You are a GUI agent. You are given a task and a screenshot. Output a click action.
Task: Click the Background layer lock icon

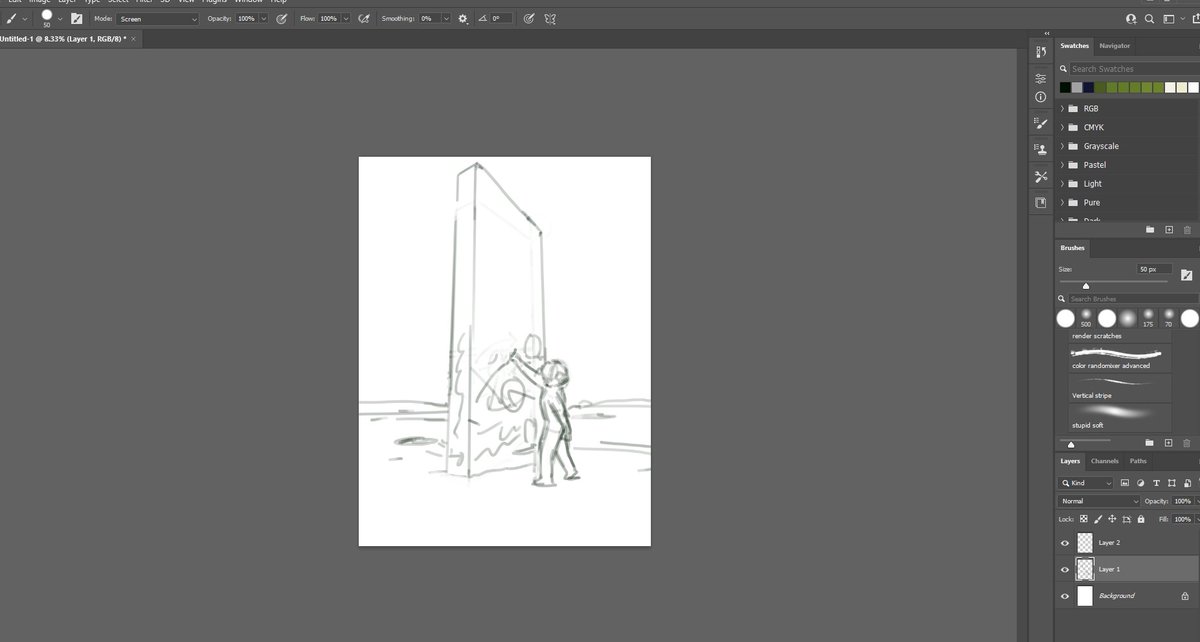pyautogui.click(x=1185, y=596)
